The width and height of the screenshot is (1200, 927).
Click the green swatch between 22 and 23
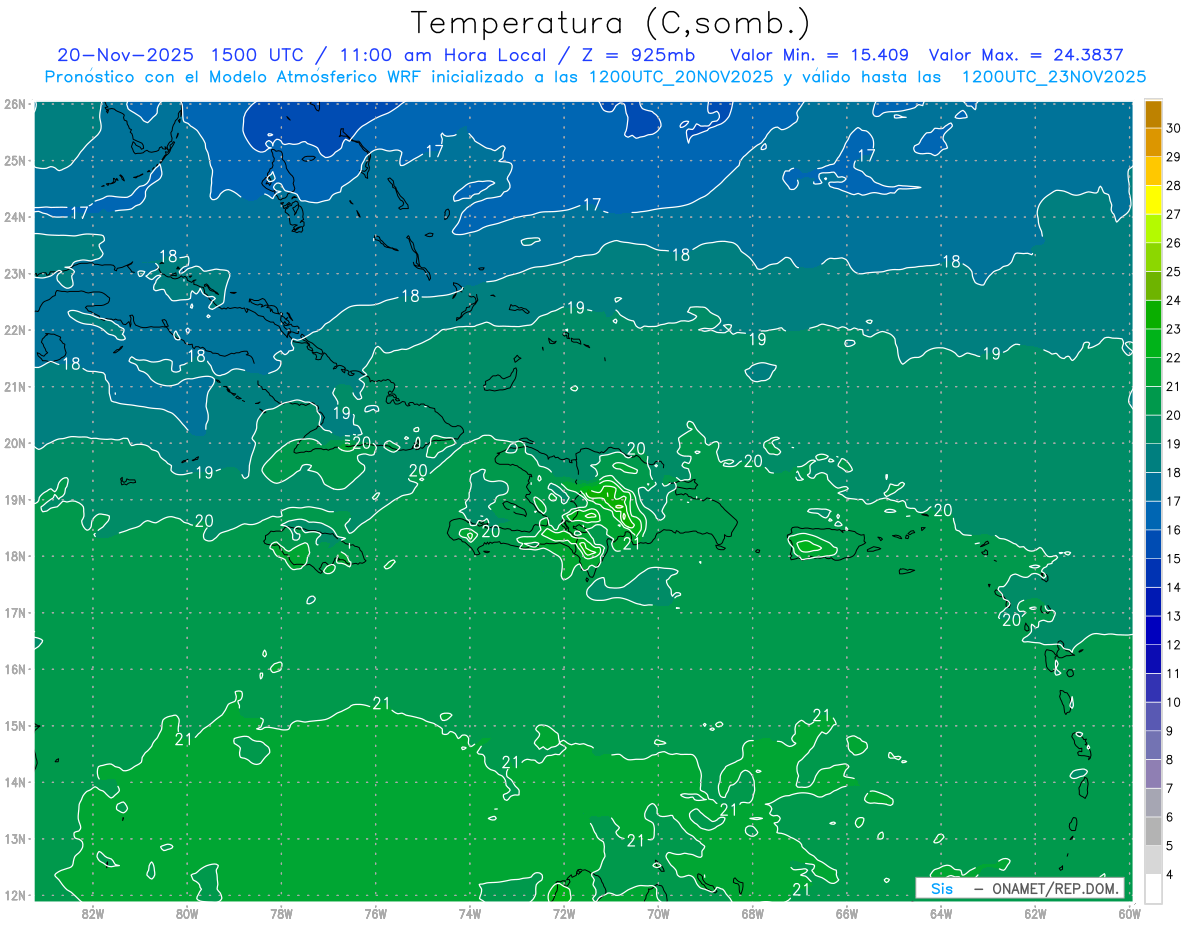[1153, 344]
